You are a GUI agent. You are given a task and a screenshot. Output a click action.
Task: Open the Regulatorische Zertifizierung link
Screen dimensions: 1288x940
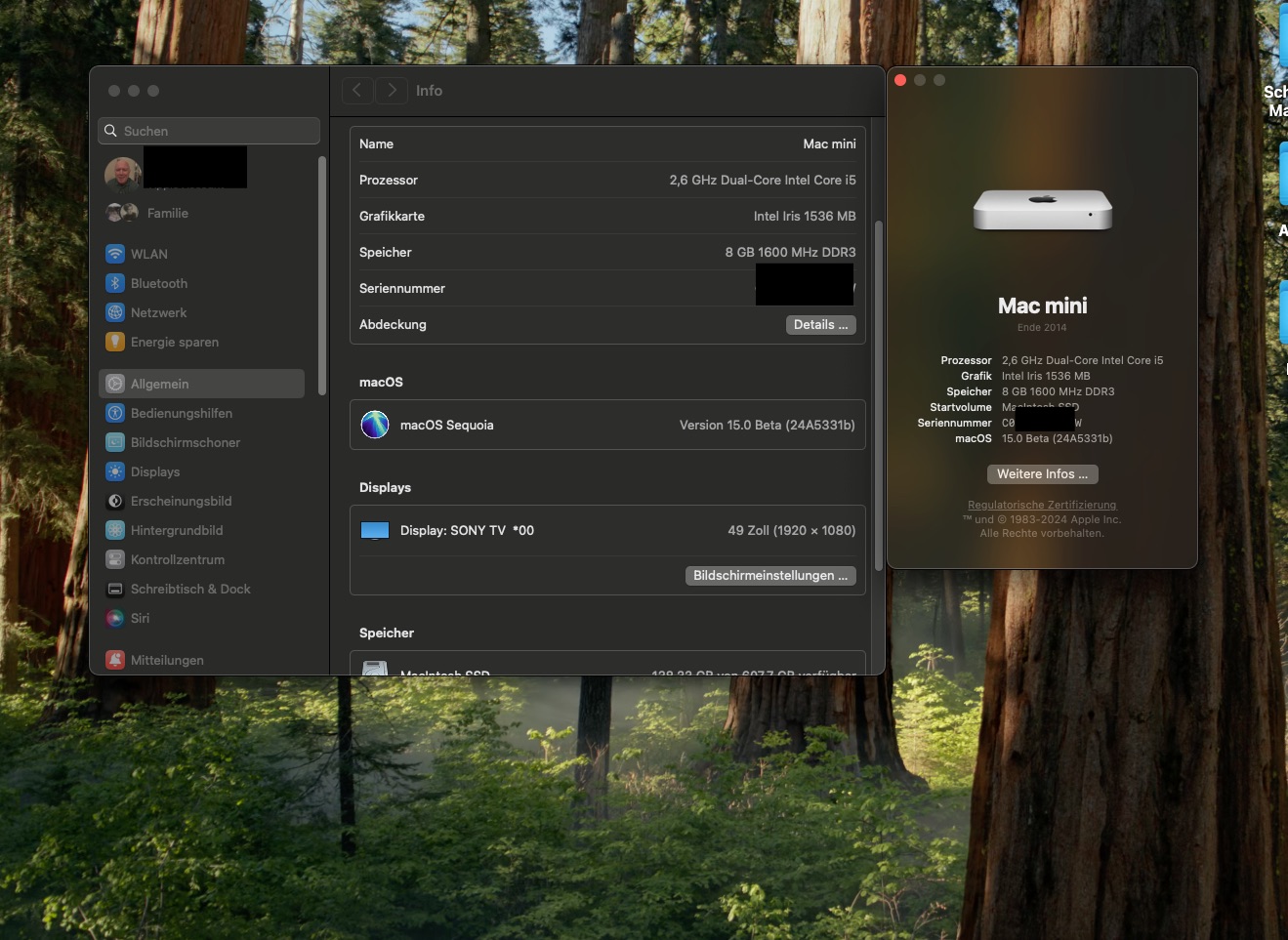pos(1042,505)
